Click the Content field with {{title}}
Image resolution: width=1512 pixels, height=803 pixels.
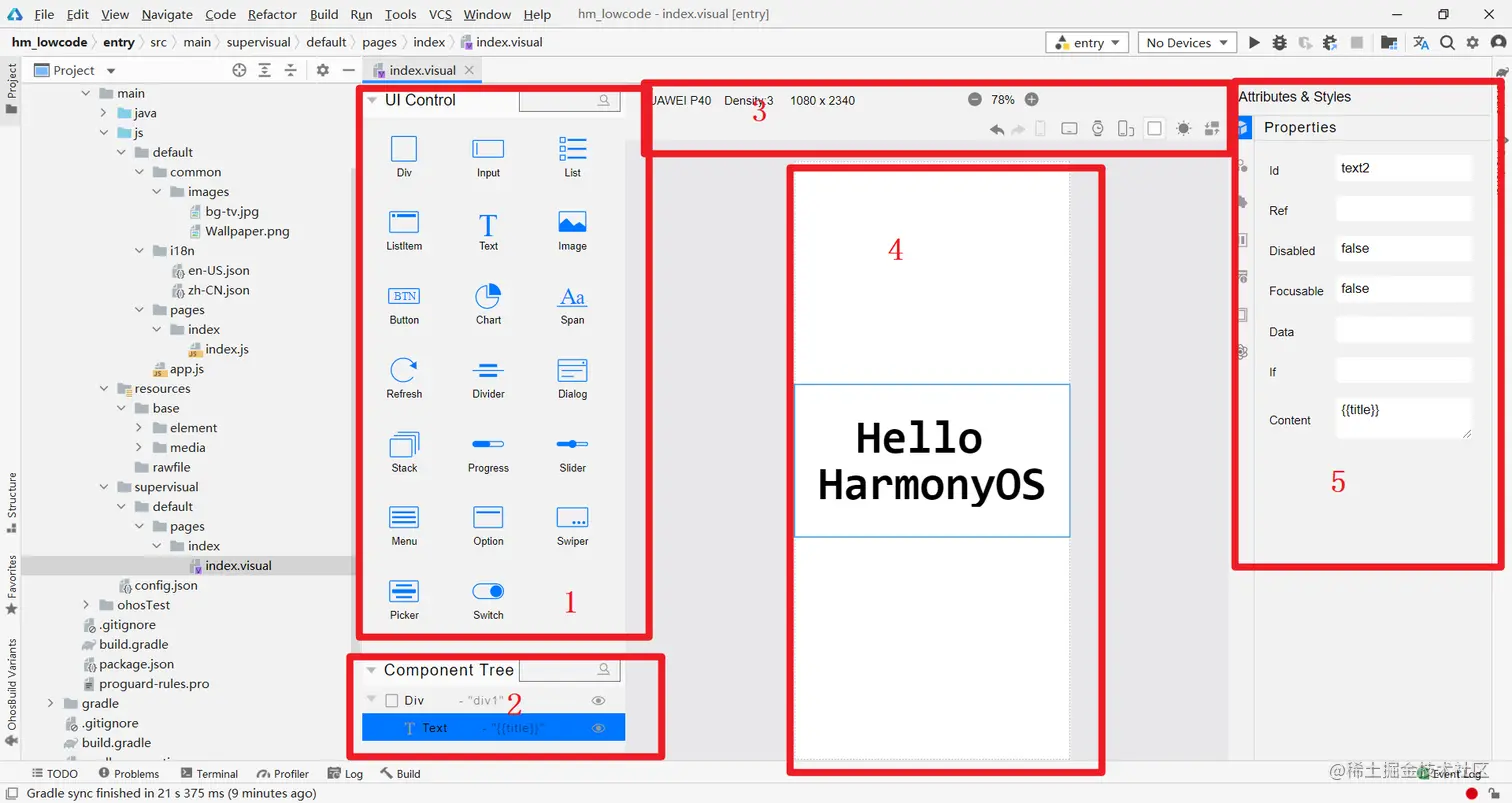tap(1404, 418)
